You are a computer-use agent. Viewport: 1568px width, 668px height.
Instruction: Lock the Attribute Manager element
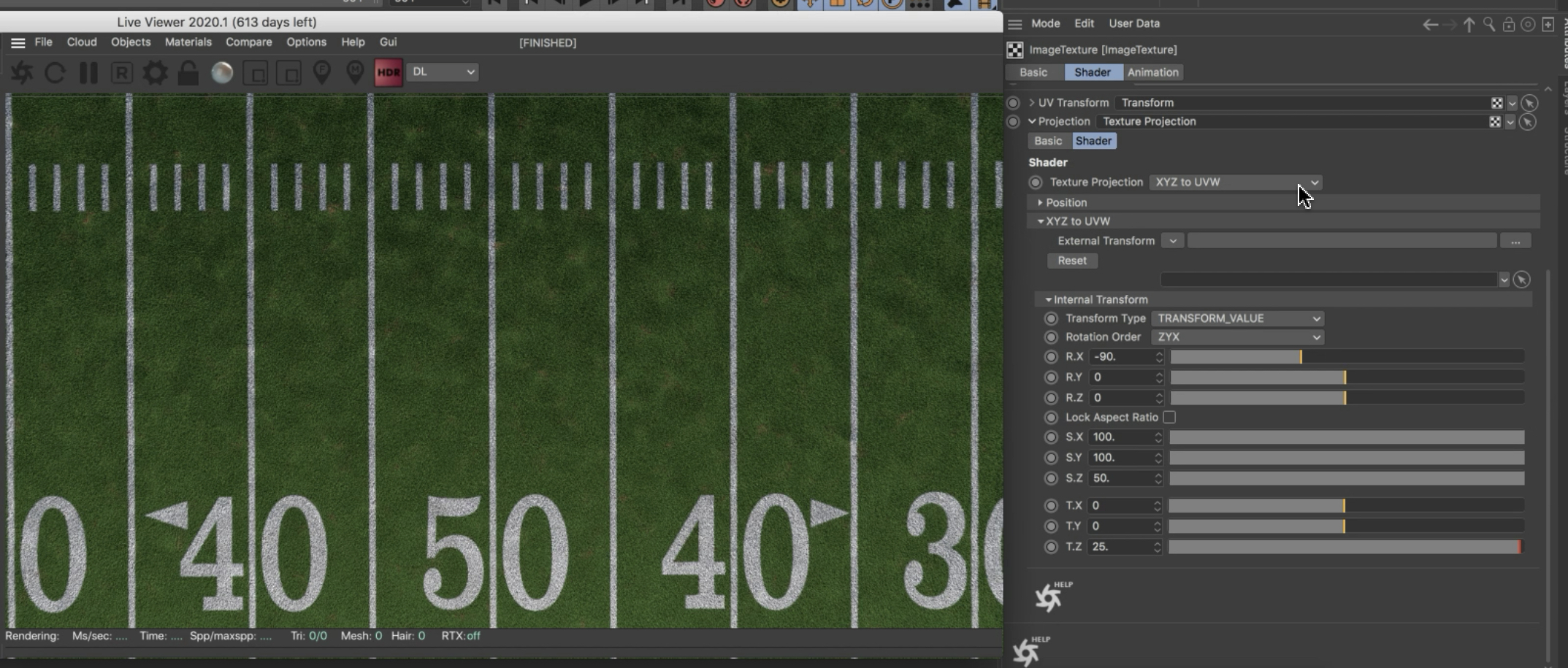point(1508,25)
